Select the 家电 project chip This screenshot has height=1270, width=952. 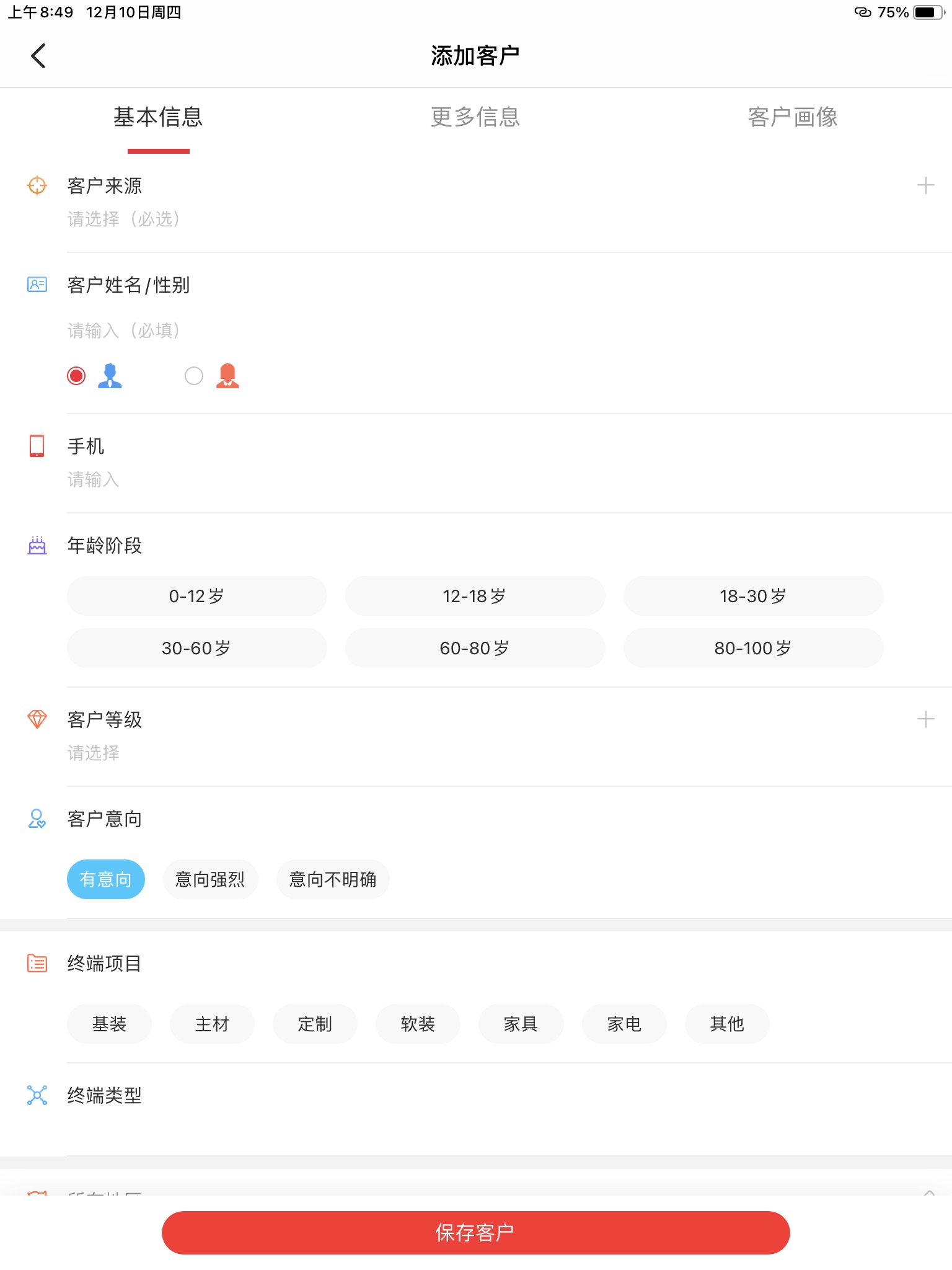624,1024
